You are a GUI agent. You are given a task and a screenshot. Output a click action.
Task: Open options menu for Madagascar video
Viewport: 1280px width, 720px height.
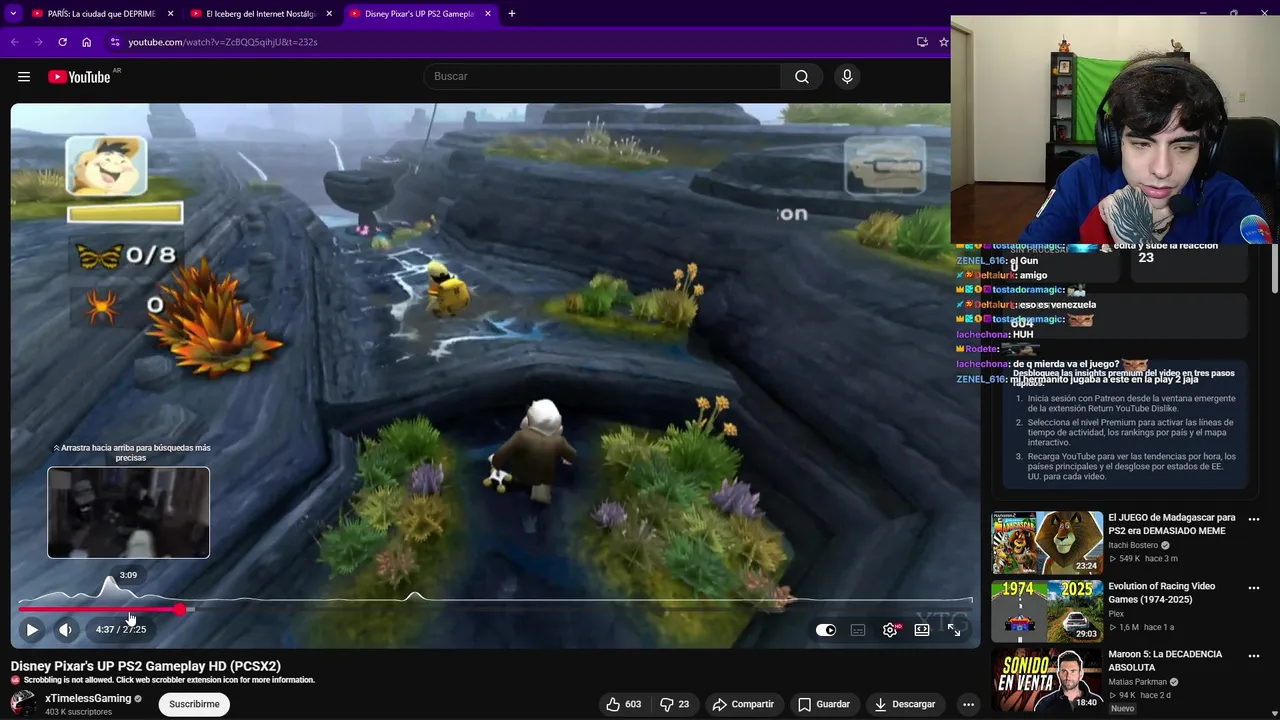click(1254, 520)
